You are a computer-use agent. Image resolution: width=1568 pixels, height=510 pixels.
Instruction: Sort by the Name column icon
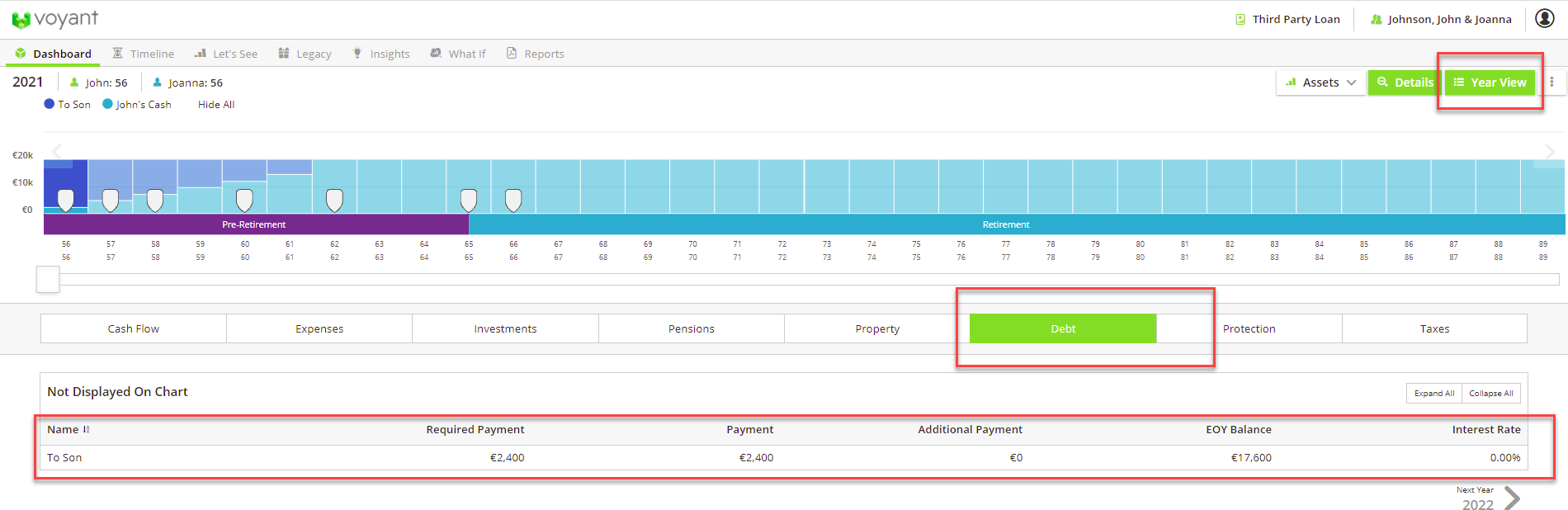tap(86, 429)
